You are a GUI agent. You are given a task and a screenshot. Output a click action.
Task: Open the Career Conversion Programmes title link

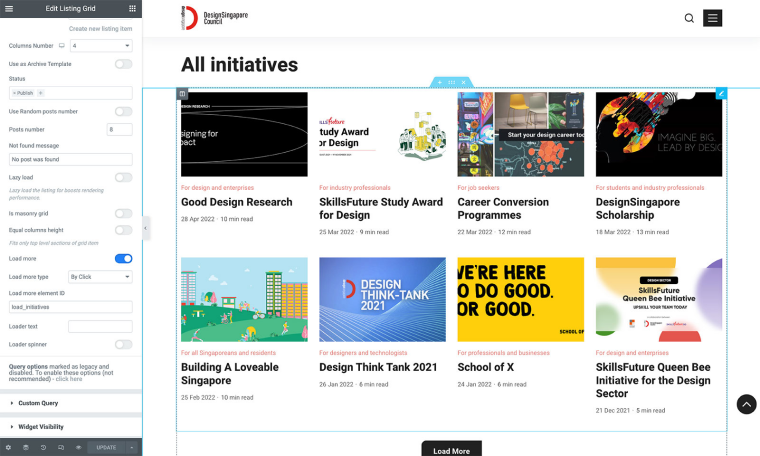503,208
